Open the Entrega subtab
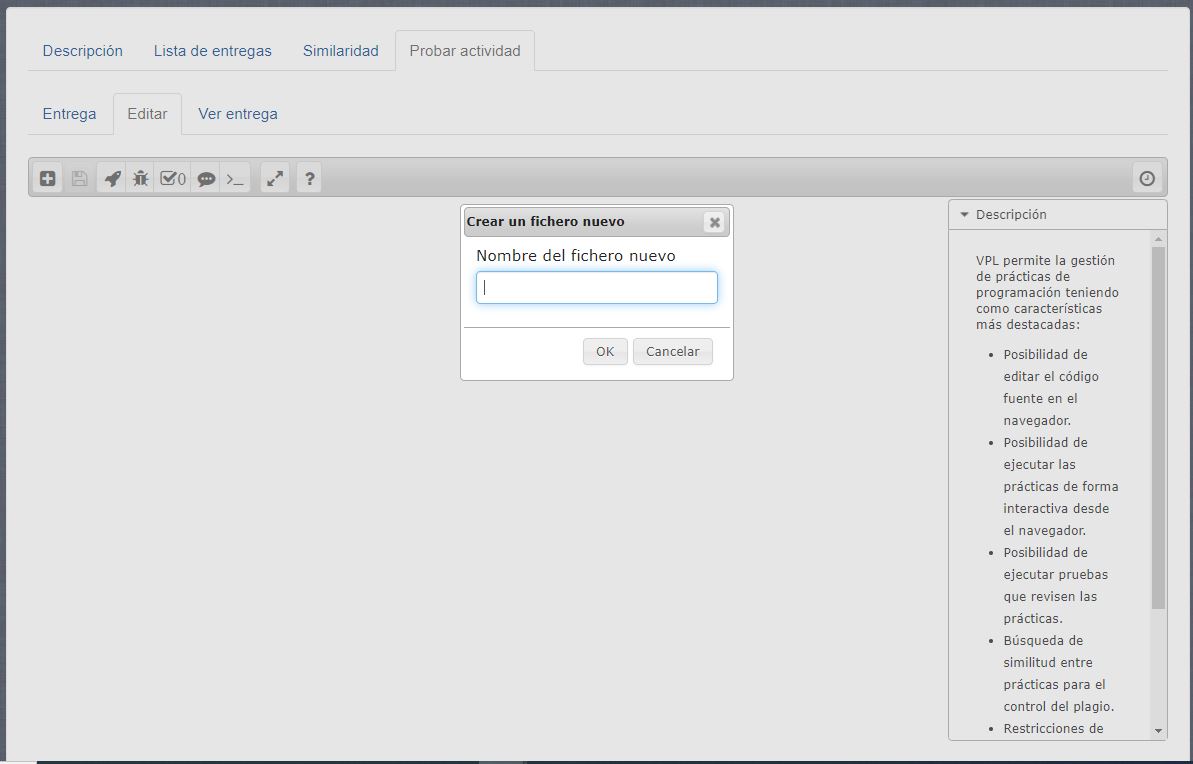 pyautogui.click(x=69, y=114)
